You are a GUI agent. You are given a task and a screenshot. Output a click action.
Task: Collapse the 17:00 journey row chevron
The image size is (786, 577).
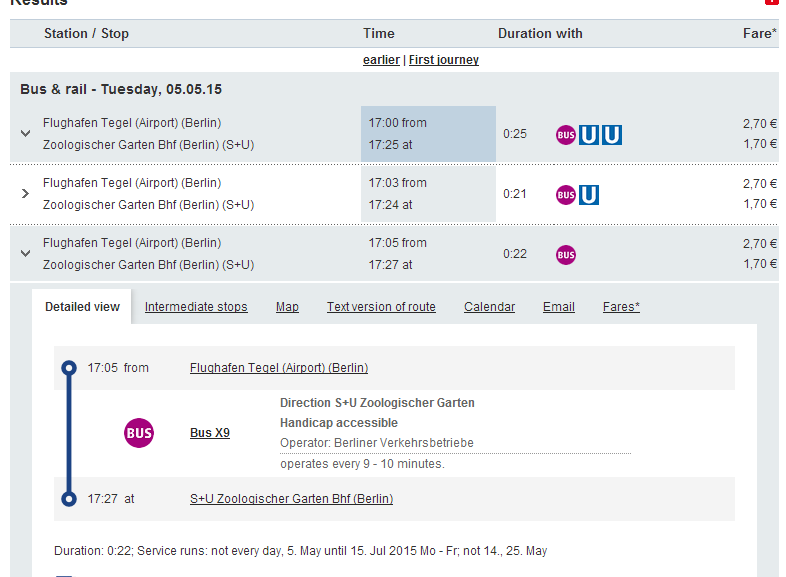[25, 133]
